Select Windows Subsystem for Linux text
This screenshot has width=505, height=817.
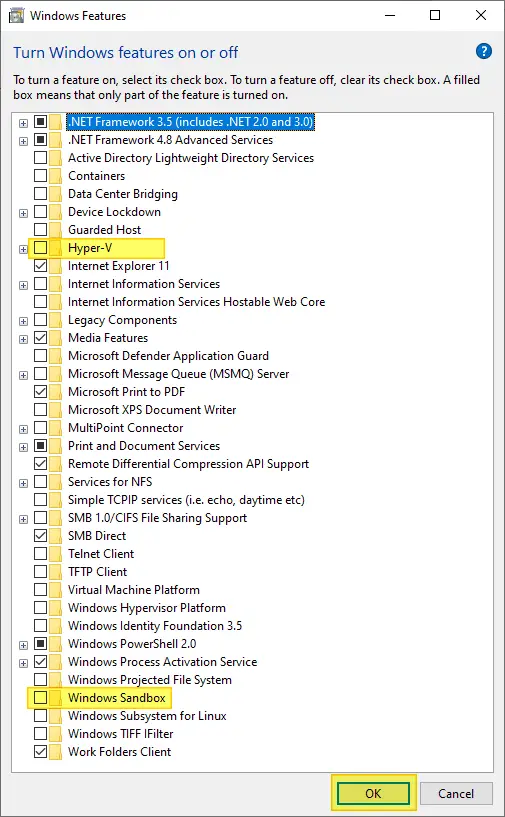pos(147,715)
